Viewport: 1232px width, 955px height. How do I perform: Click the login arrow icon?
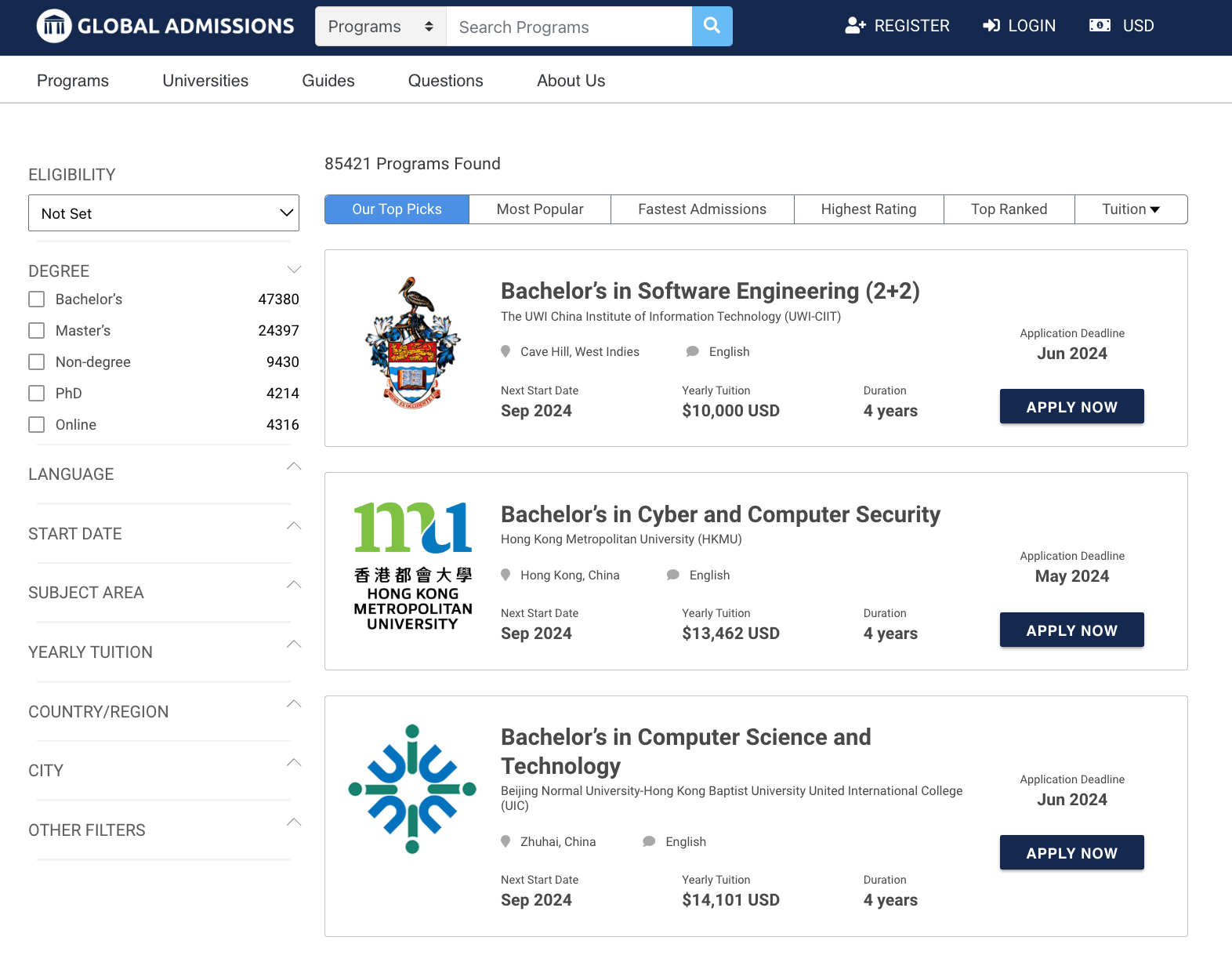(x=991, y=26)
